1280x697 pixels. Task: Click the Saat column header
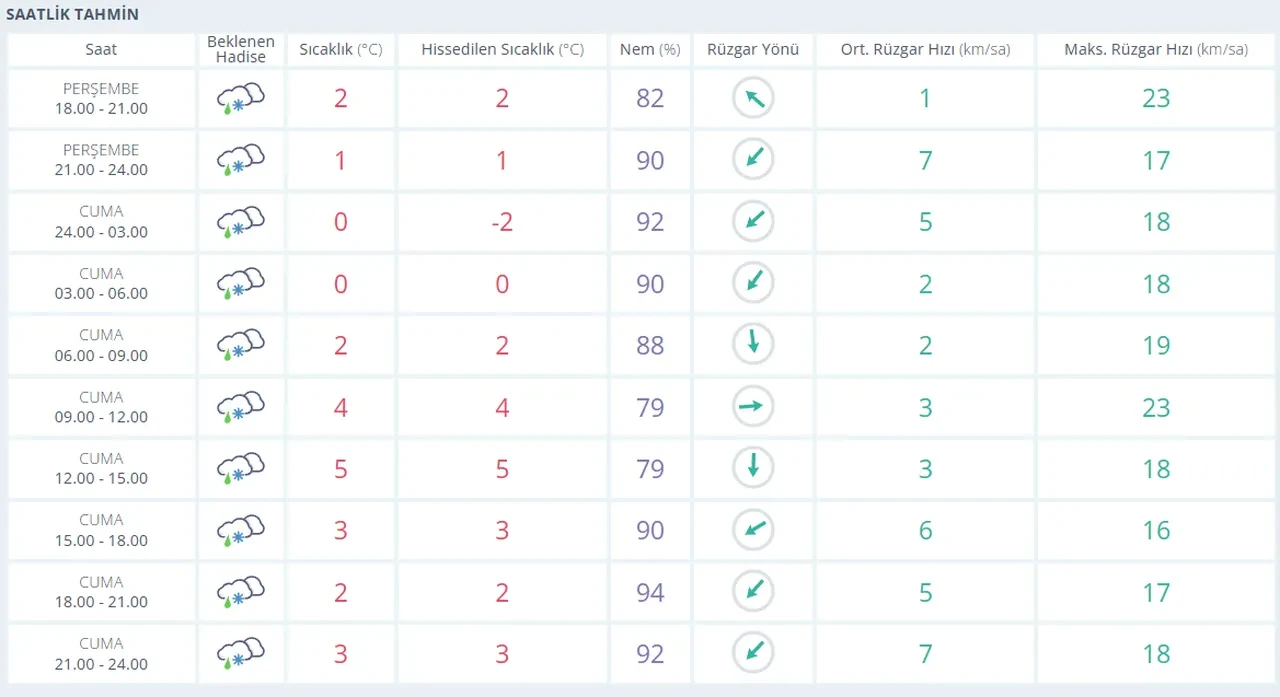[x=101, y=50]
